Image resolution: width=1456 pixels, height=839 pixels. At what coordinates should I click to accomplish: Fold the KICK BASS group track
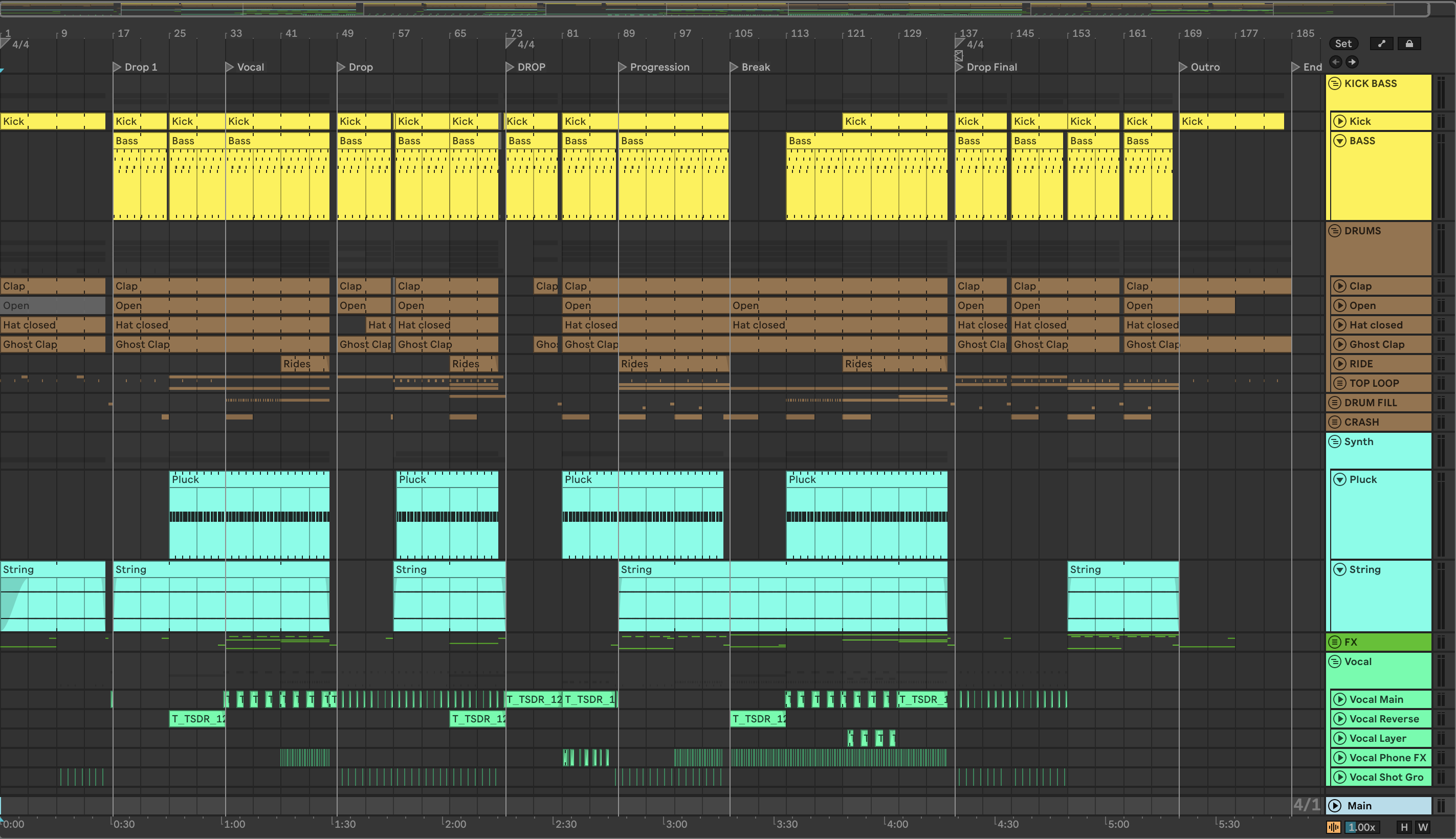(1334, 83)
